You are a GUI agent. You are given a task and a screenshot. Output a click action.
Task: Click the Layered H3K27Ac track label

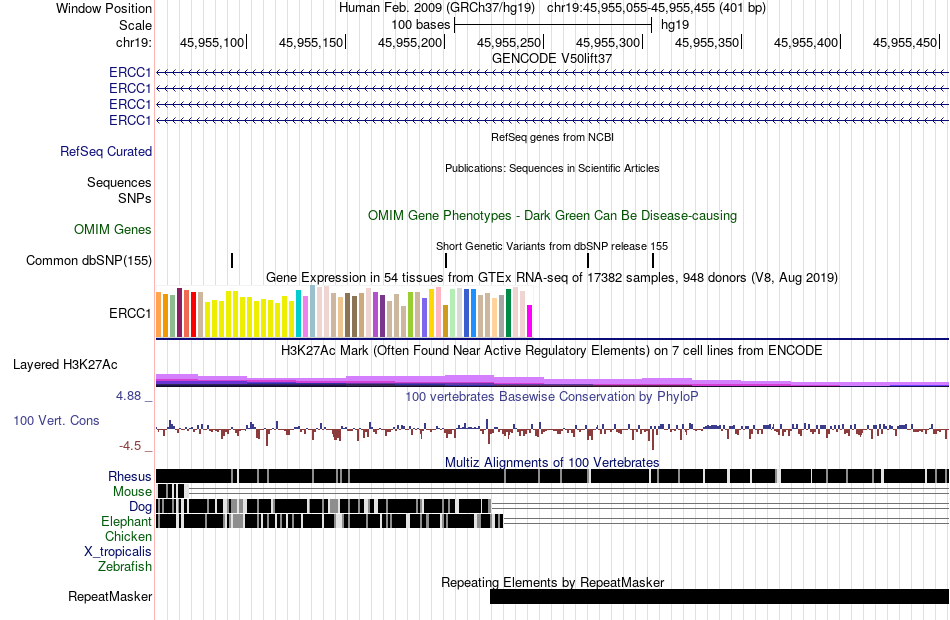(65, 365)
